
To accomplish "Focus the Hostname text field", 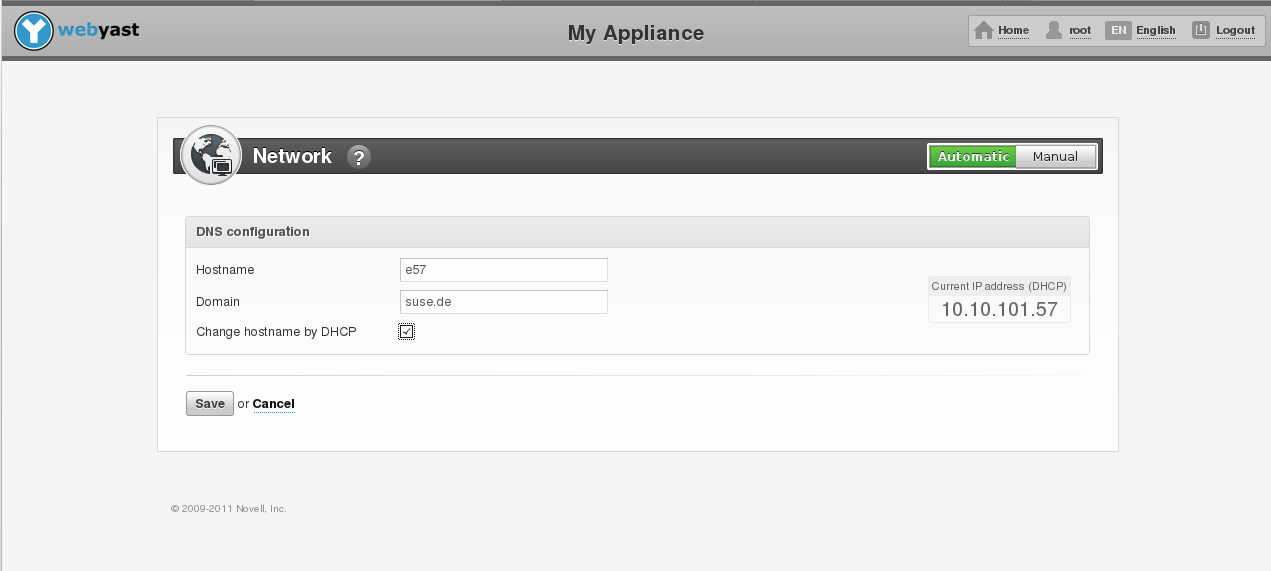I will pos(503,270).
